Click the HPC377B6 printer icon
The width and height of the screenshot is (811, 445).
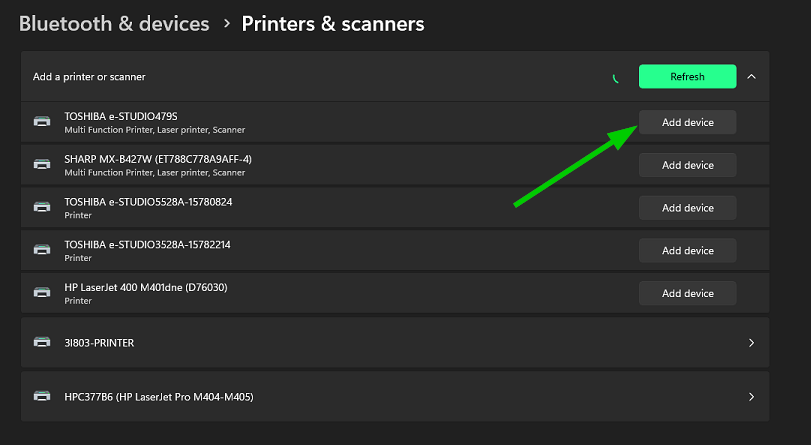pyautogui.click(x=42, y=396)
